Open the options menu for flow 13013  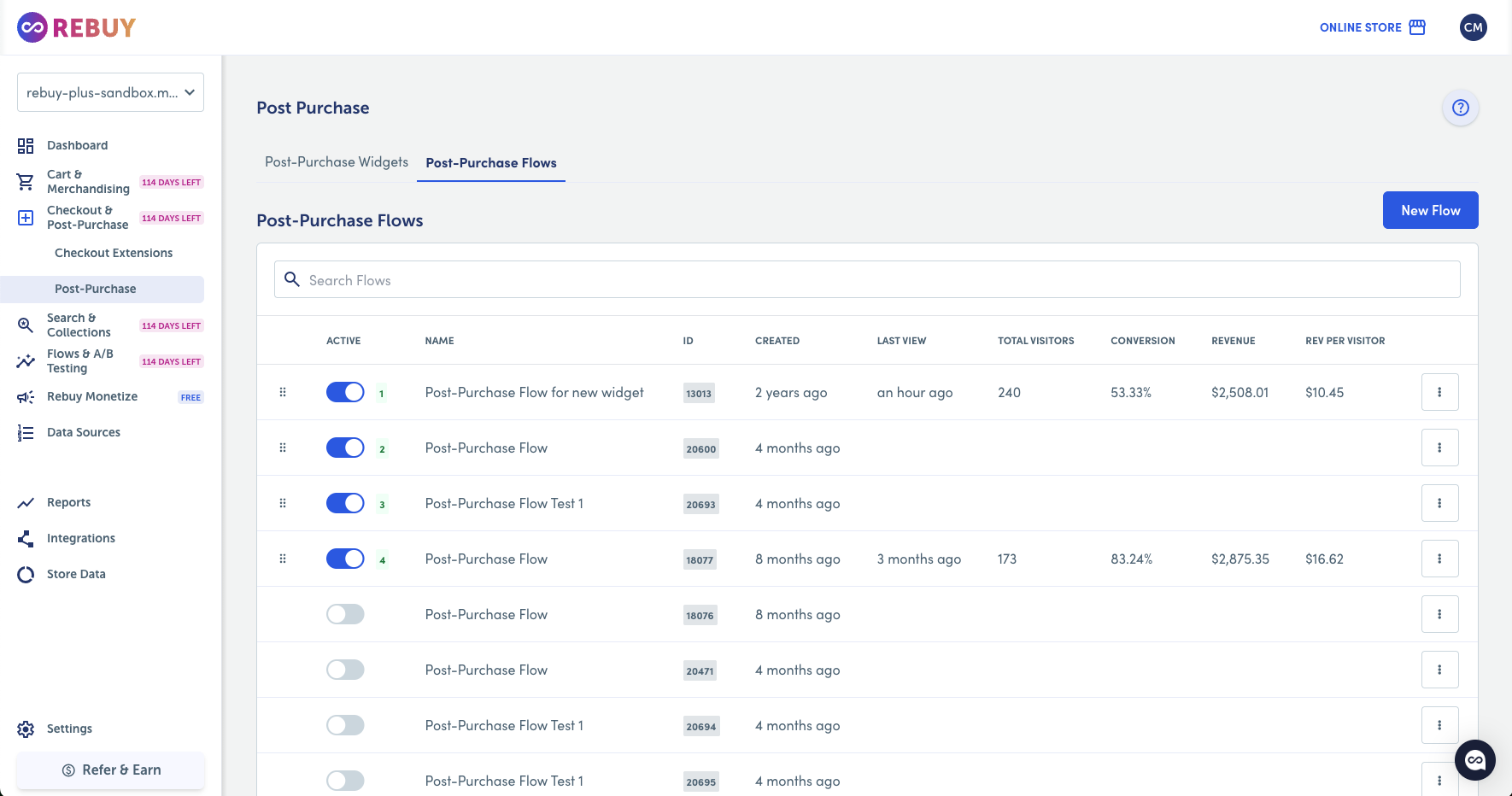(x=1440, y=392)
